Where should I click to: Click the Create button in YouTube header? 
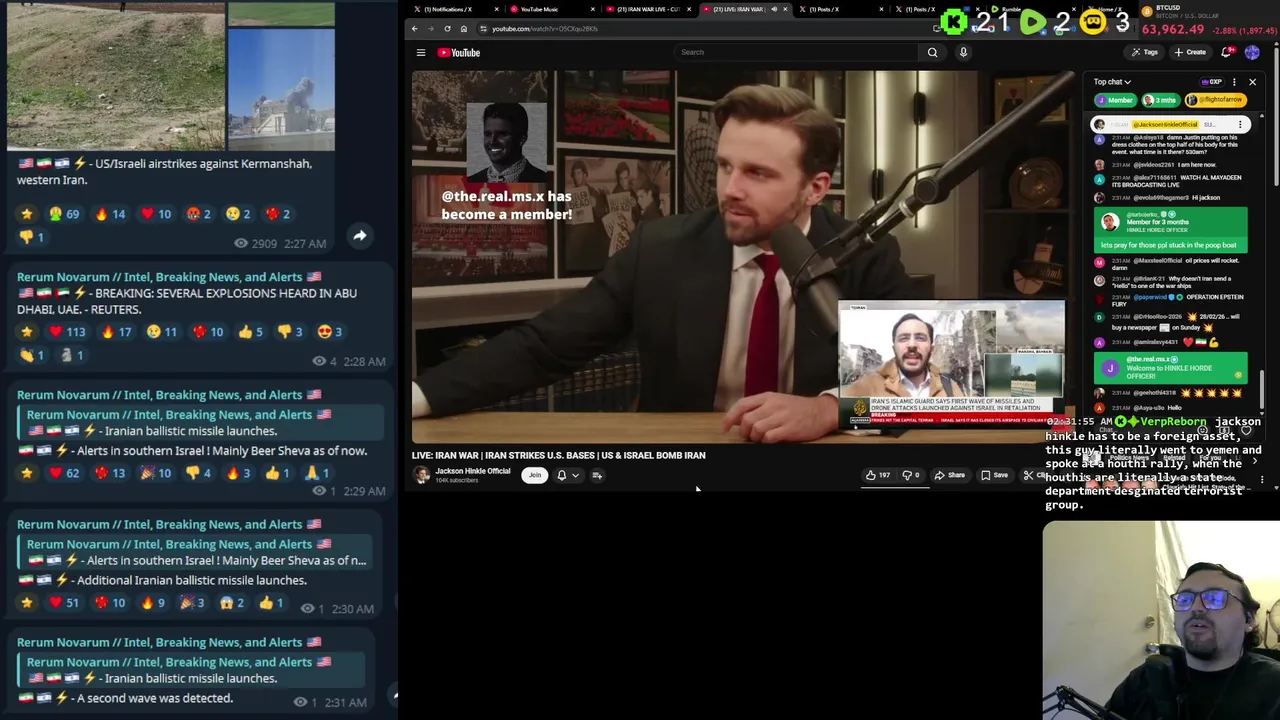1190,52
